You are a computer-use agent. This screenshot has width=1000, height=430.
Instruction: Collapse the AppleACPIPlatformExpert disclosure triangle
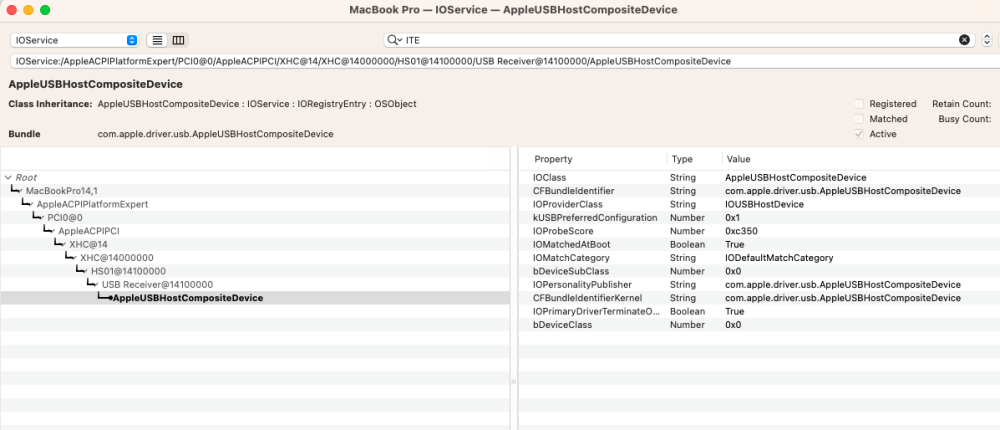[32, 205]
